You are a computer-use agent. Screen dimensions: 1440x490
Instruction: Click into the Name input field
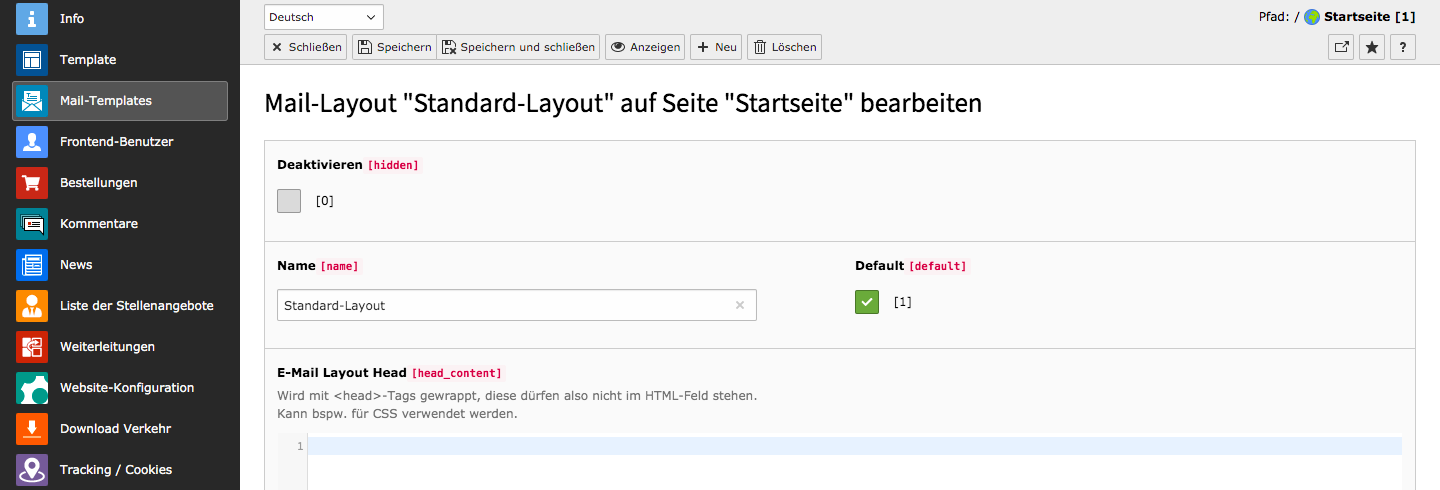click(505, 306)
